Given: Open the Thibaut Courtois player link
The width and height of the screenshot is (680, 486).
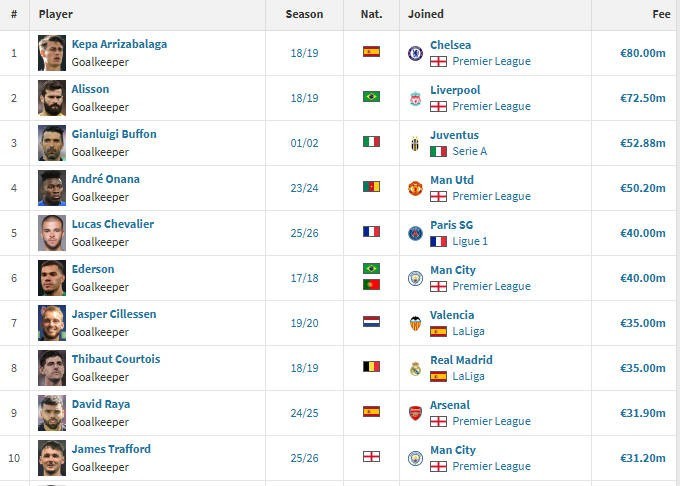Looking at the screenshot, I should (x=116, y=359).
